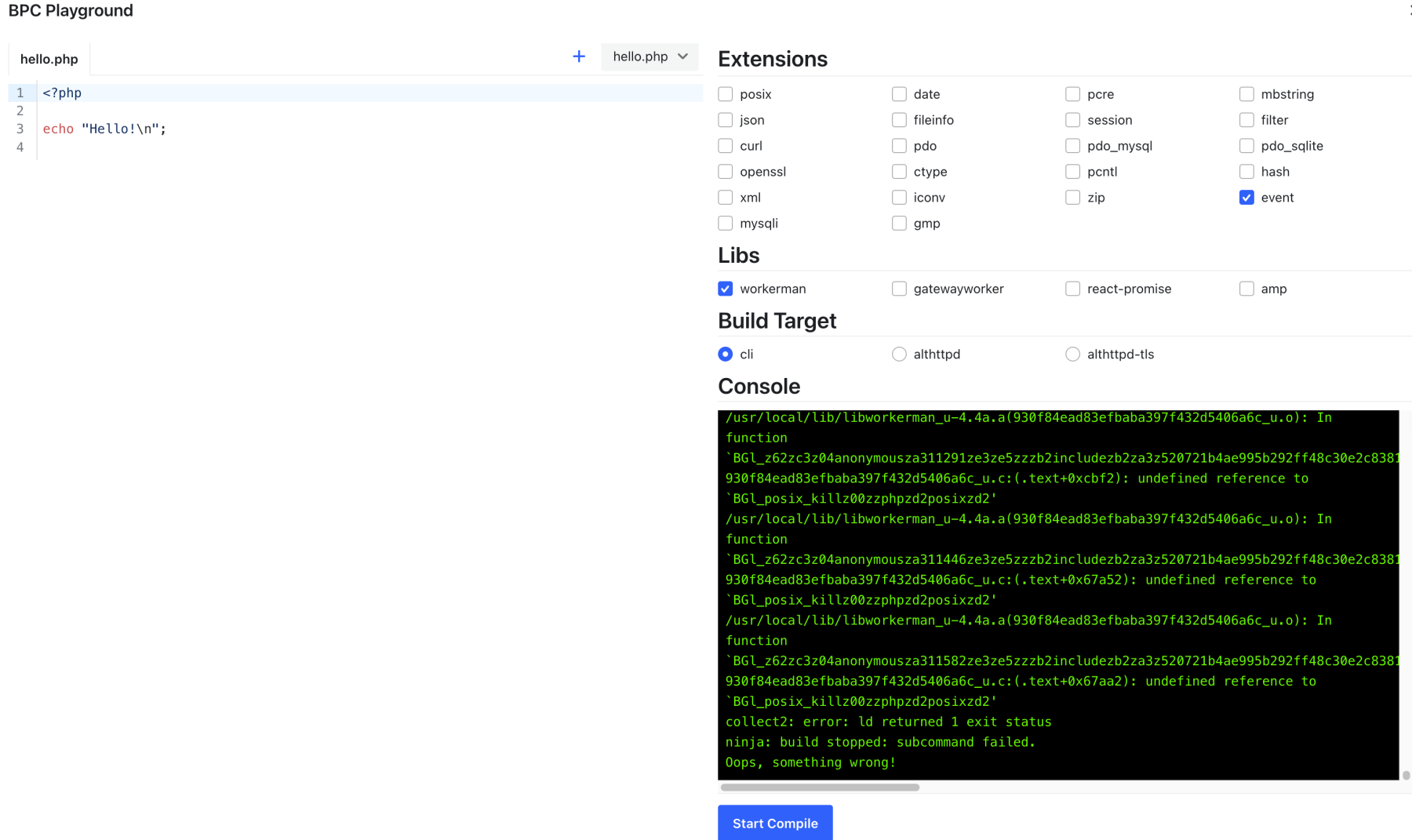
Task: Tick the ctype extension
Action: tap(899, 172)
